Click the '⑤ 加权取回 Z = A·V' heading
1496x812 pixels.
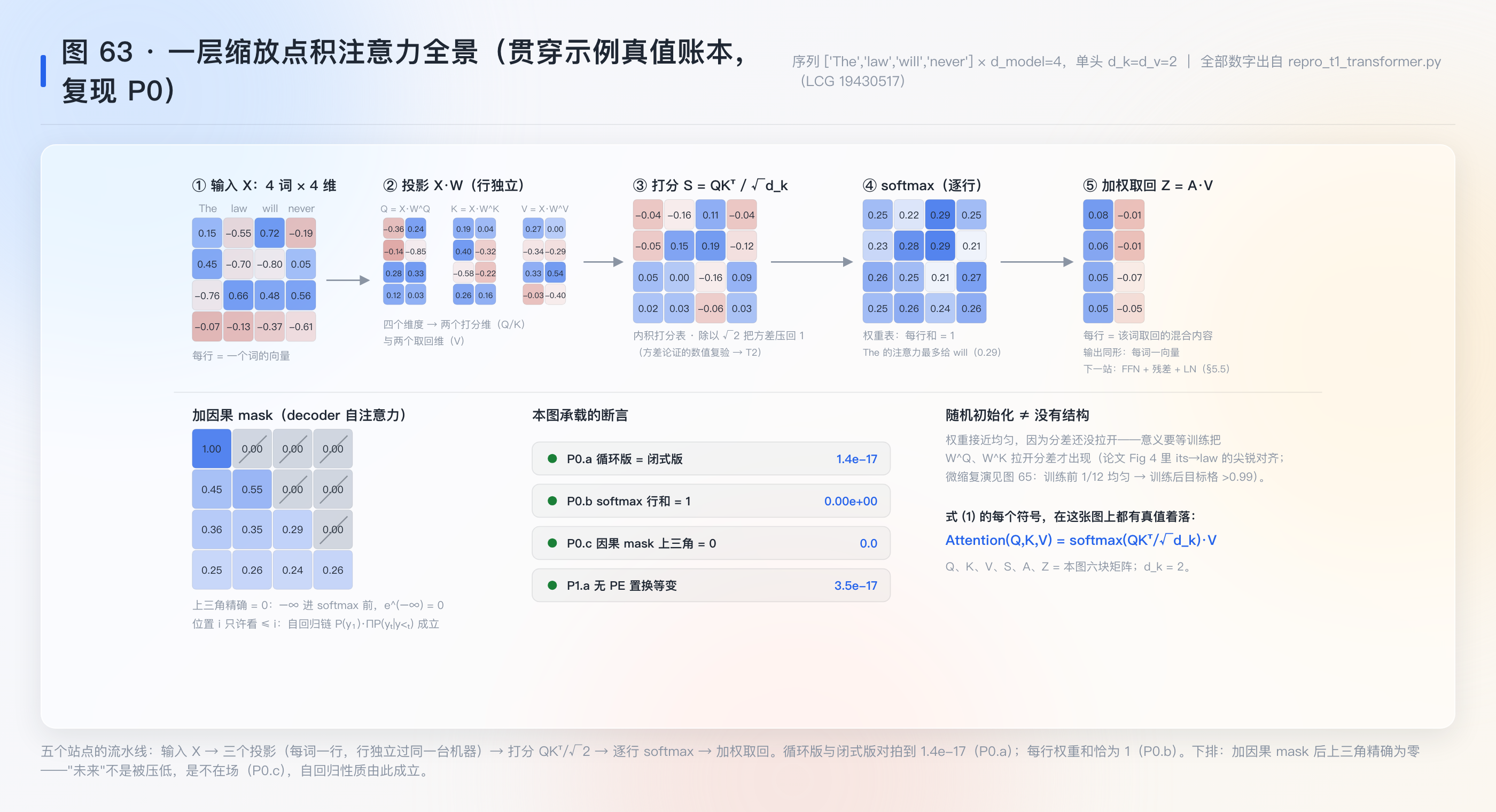(1148, 185)
